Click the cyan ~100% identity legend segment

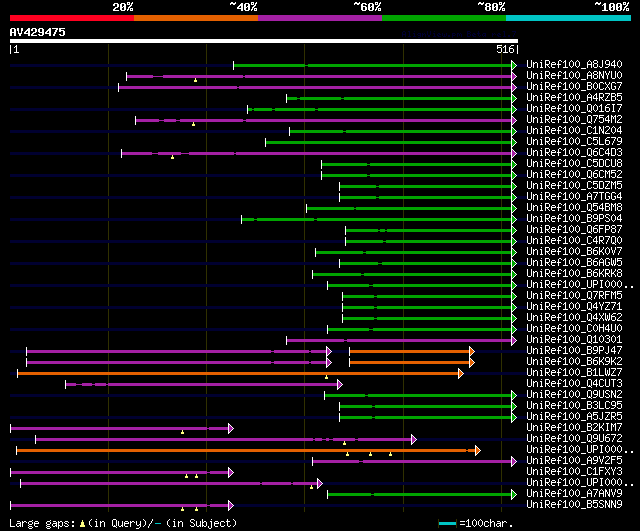coord(569,18)
